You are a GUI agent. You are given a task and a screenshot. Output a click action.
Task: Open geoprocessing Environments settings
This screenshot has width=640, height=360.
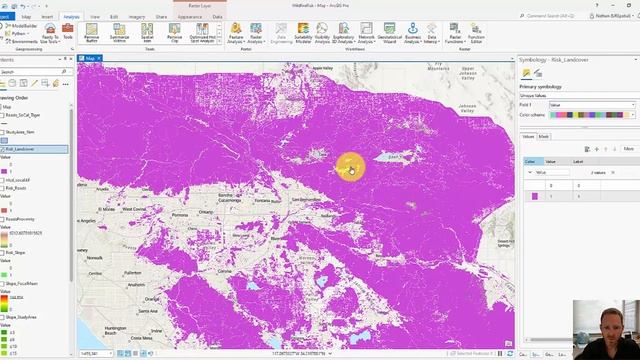click(x=21, y=41)
